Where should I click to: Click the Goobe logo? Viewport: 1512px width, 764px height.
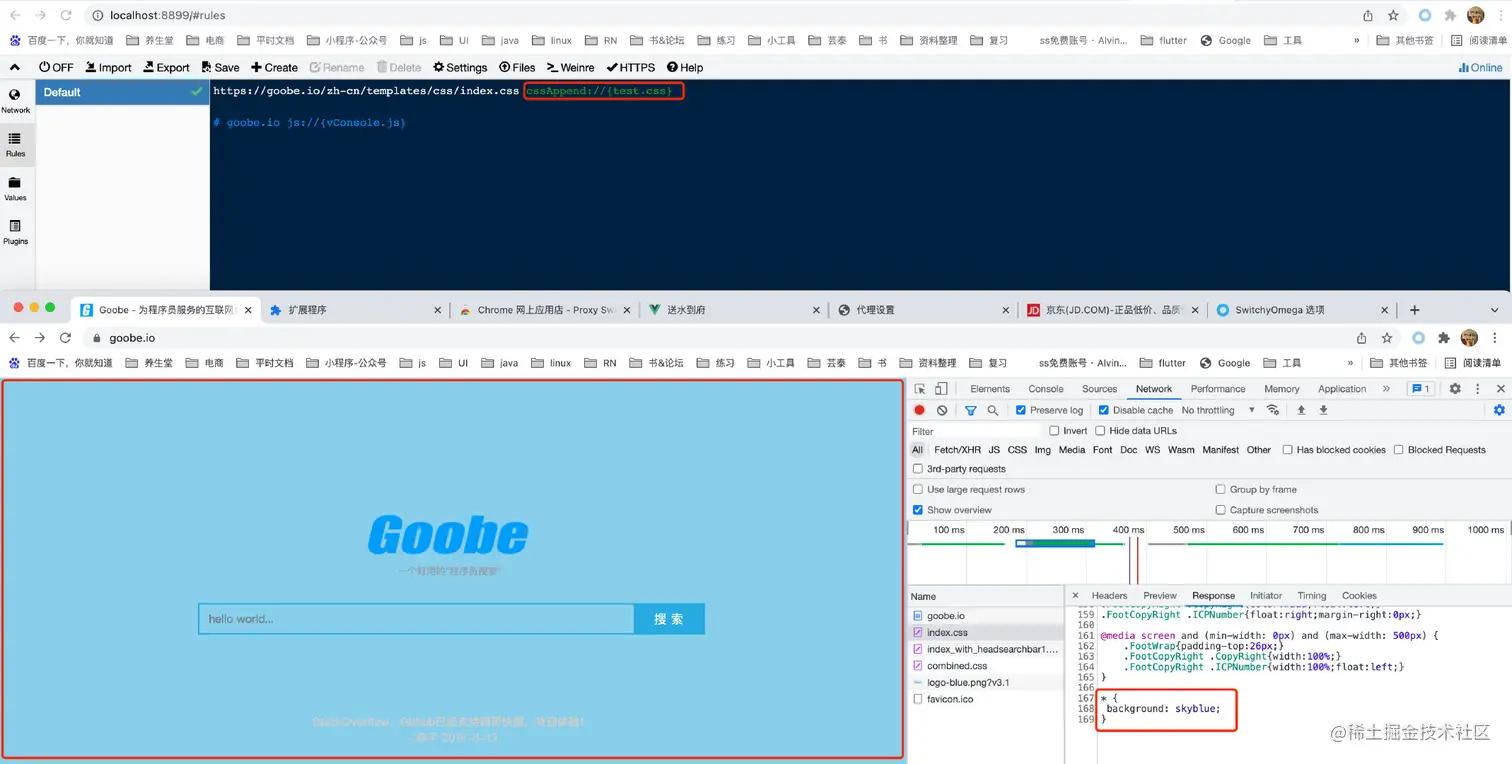(x=448, y=535)
